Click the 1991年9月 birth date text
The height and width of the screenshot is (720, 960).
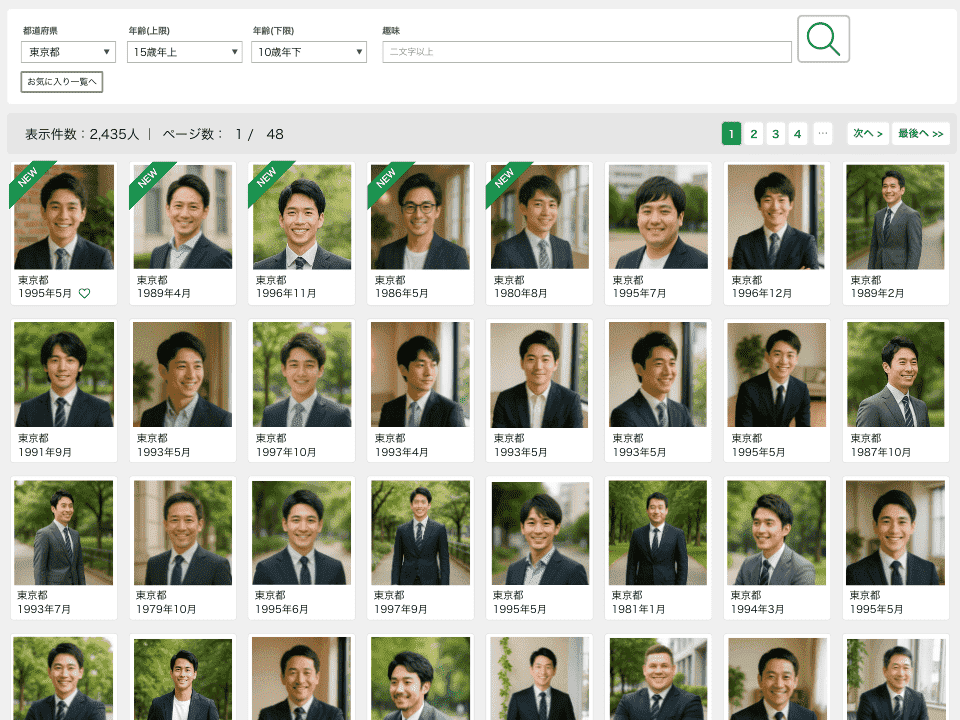[45, 452]
